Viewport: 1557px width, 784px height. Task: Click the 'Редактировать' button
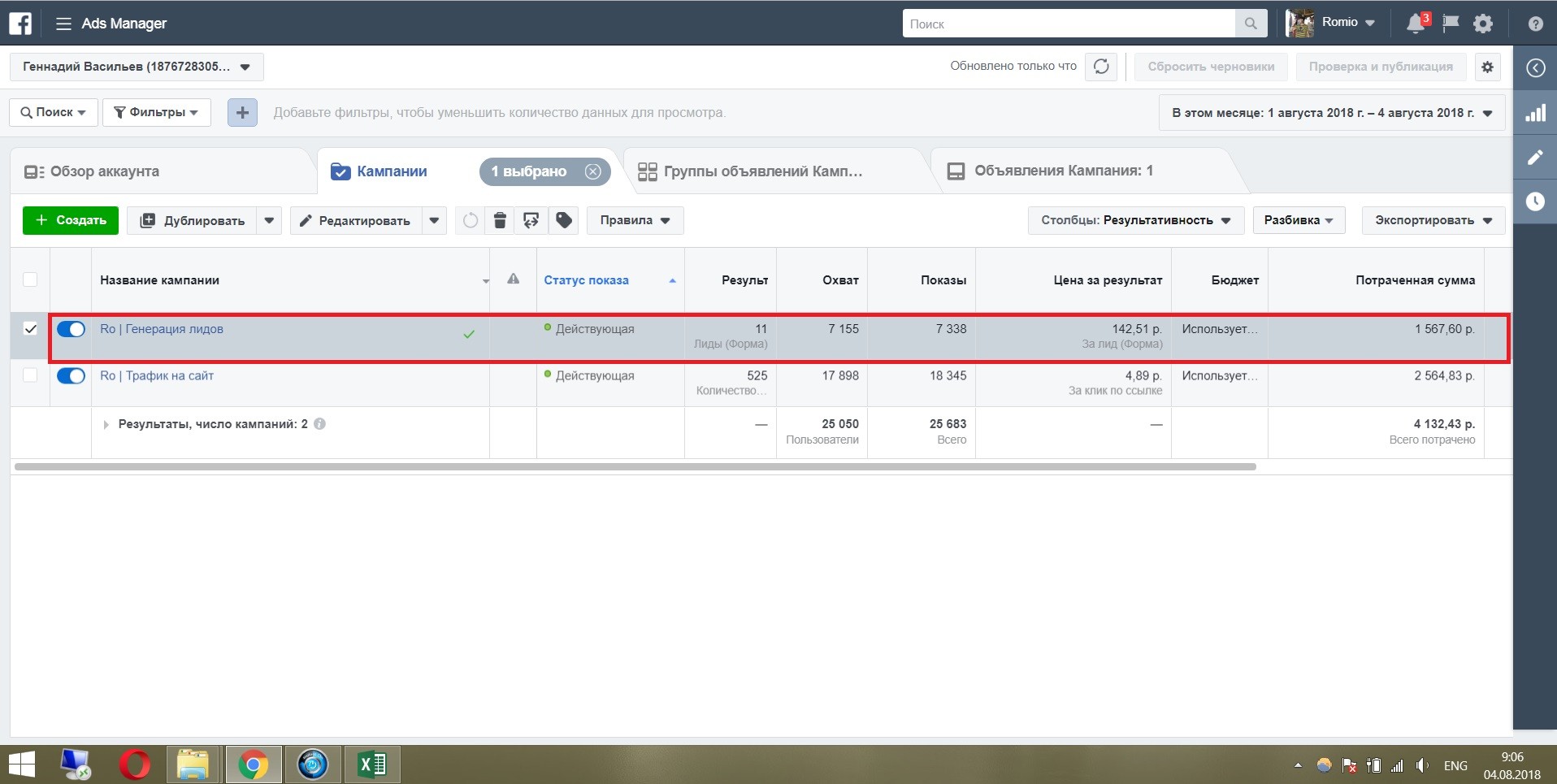tap(356, 220)
